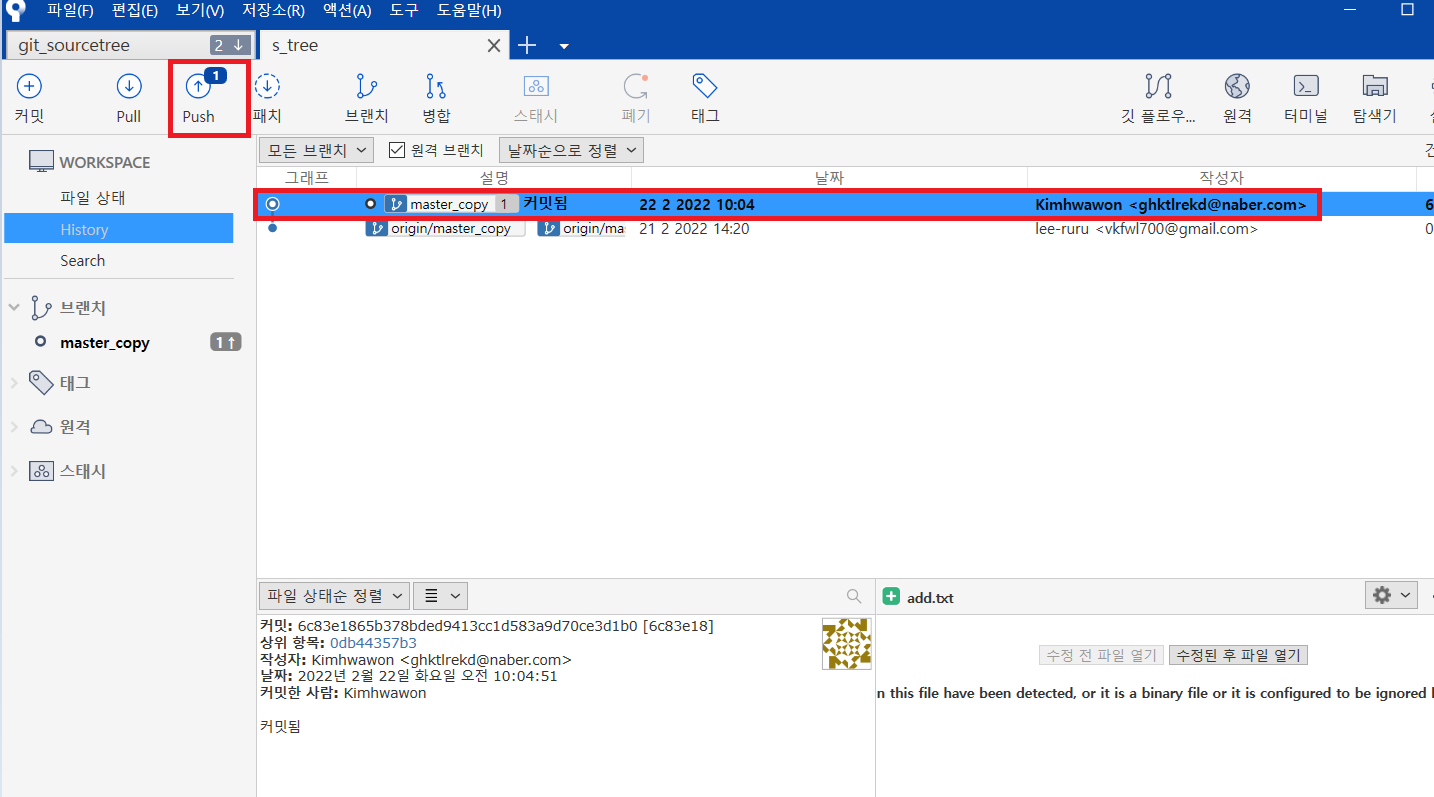Viewport: 1434px width, 797px height.
Task: Click the Sourcetree app logo icon
Action: pos(15,10)
